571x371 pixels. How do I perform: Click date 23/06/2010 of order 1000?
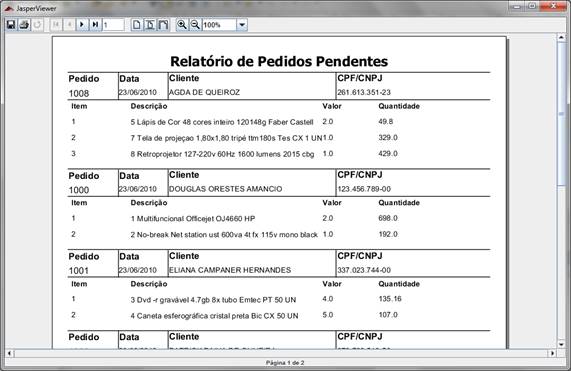(x=138, y=189)
